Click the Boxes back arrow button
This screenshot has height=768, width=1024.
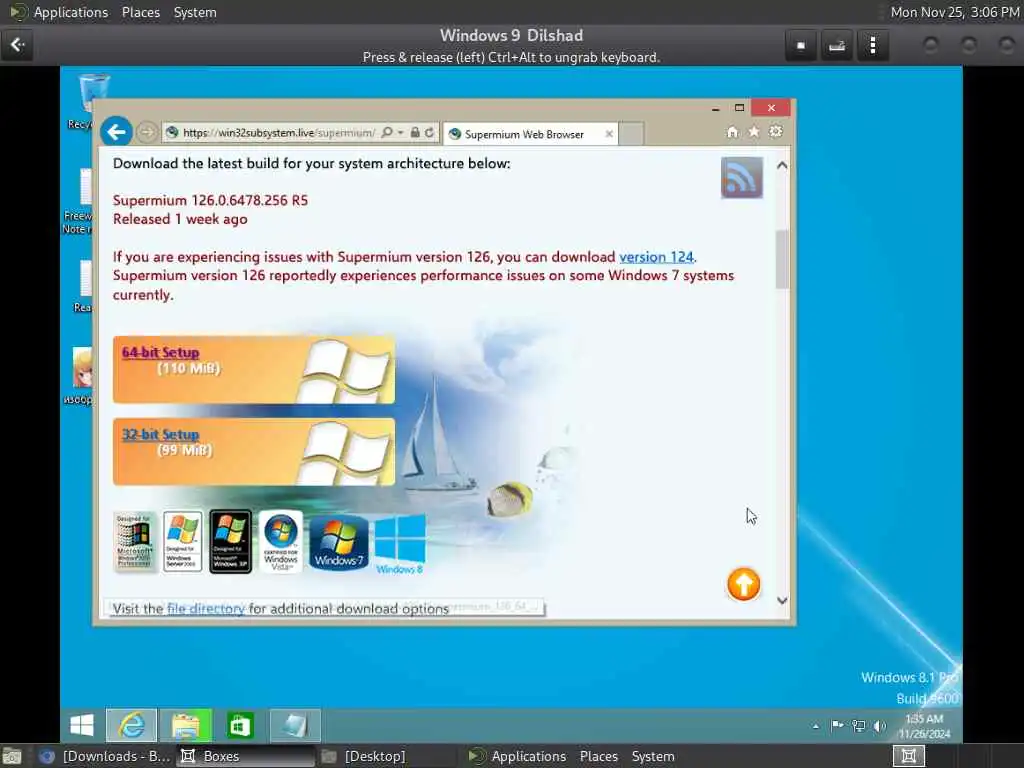pos(17,45)
